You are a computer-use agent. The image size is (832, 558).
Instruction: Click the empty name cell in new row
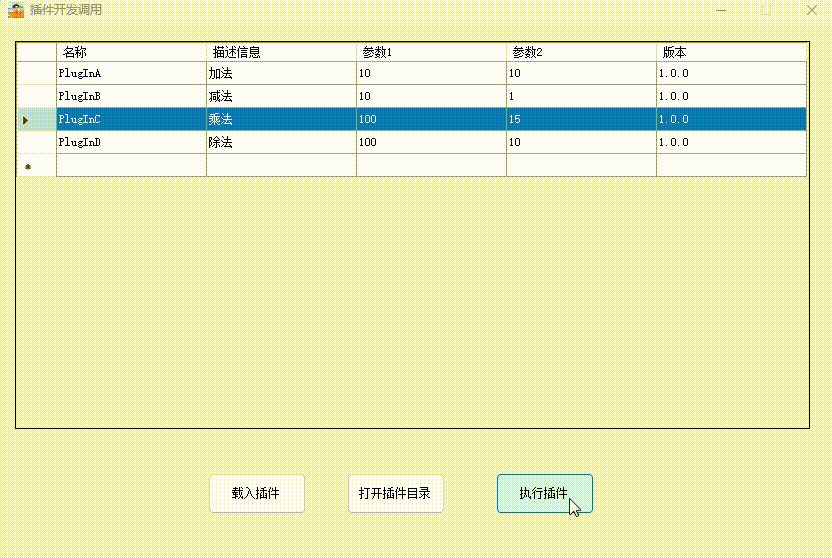click(131, 165)
